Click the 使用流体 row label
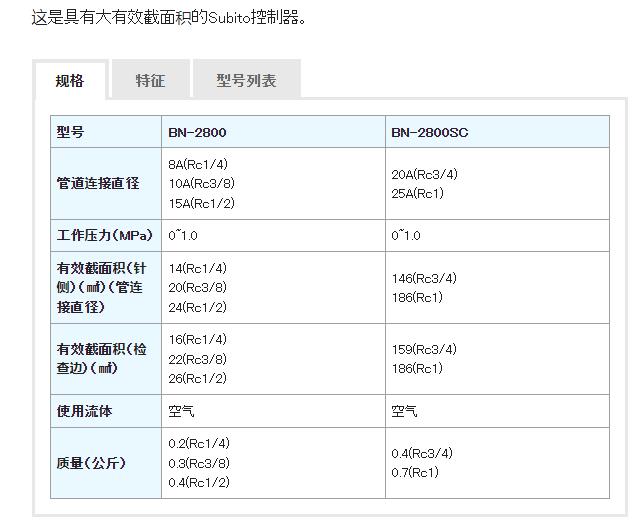The width and height of the screenshot is (641, 520). pyautogui.click(x=84, y=411)
